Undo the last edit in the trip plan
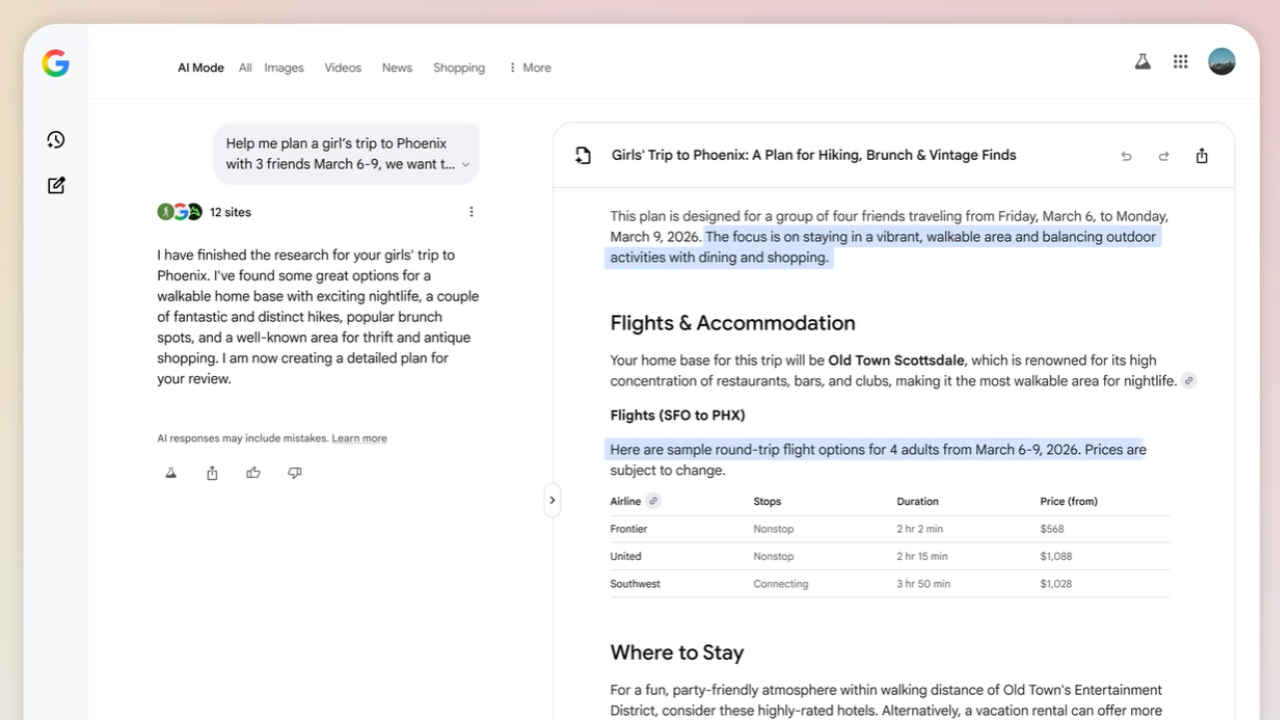The image size is (1280, 720). click(1126, 156)
